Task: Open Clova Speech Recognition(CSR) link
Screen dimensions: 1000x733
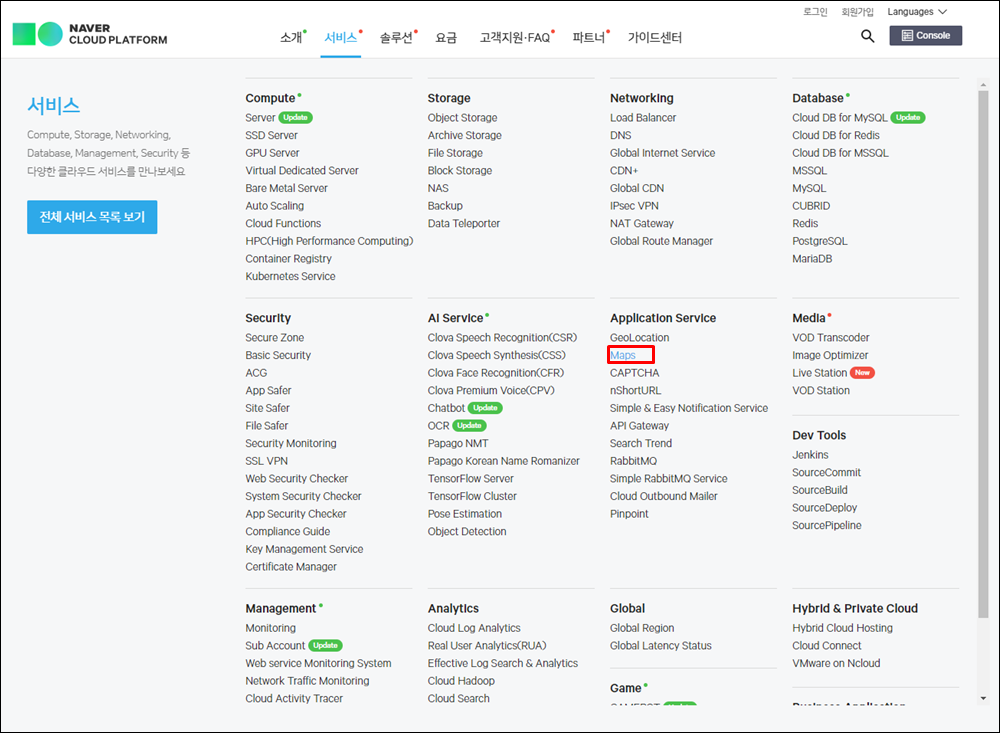Action: pos(502,337)
